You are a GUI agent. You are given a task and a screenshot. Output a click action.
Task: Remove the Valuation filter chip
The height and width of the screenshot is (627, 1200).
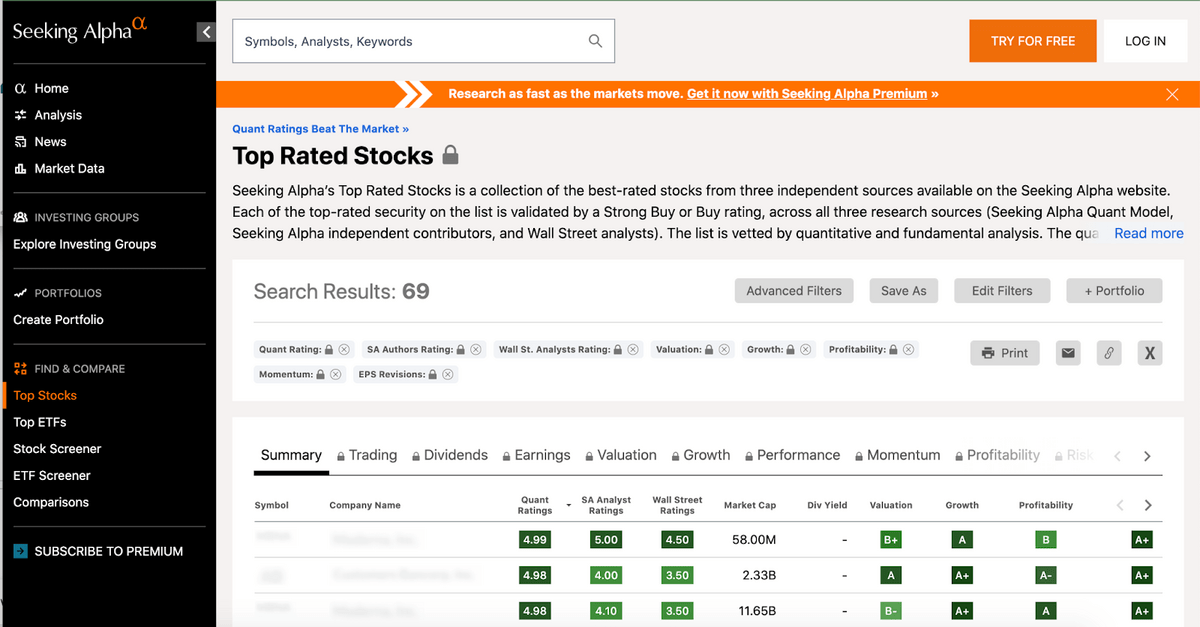[724, 350]
